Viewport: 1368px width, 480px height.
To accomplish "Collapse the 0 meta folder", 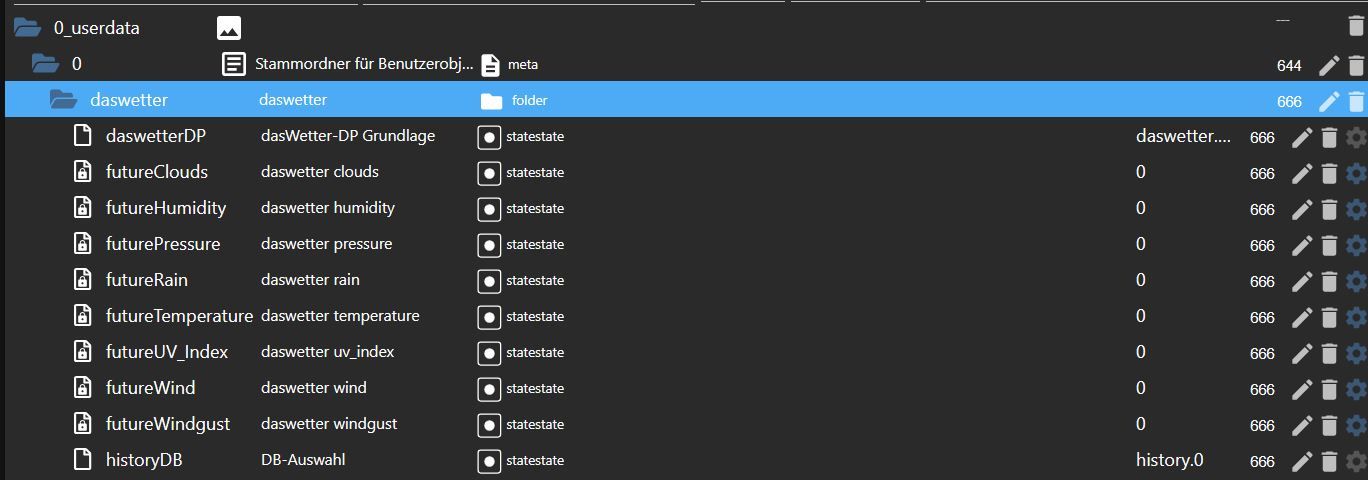I will (45, 64).
